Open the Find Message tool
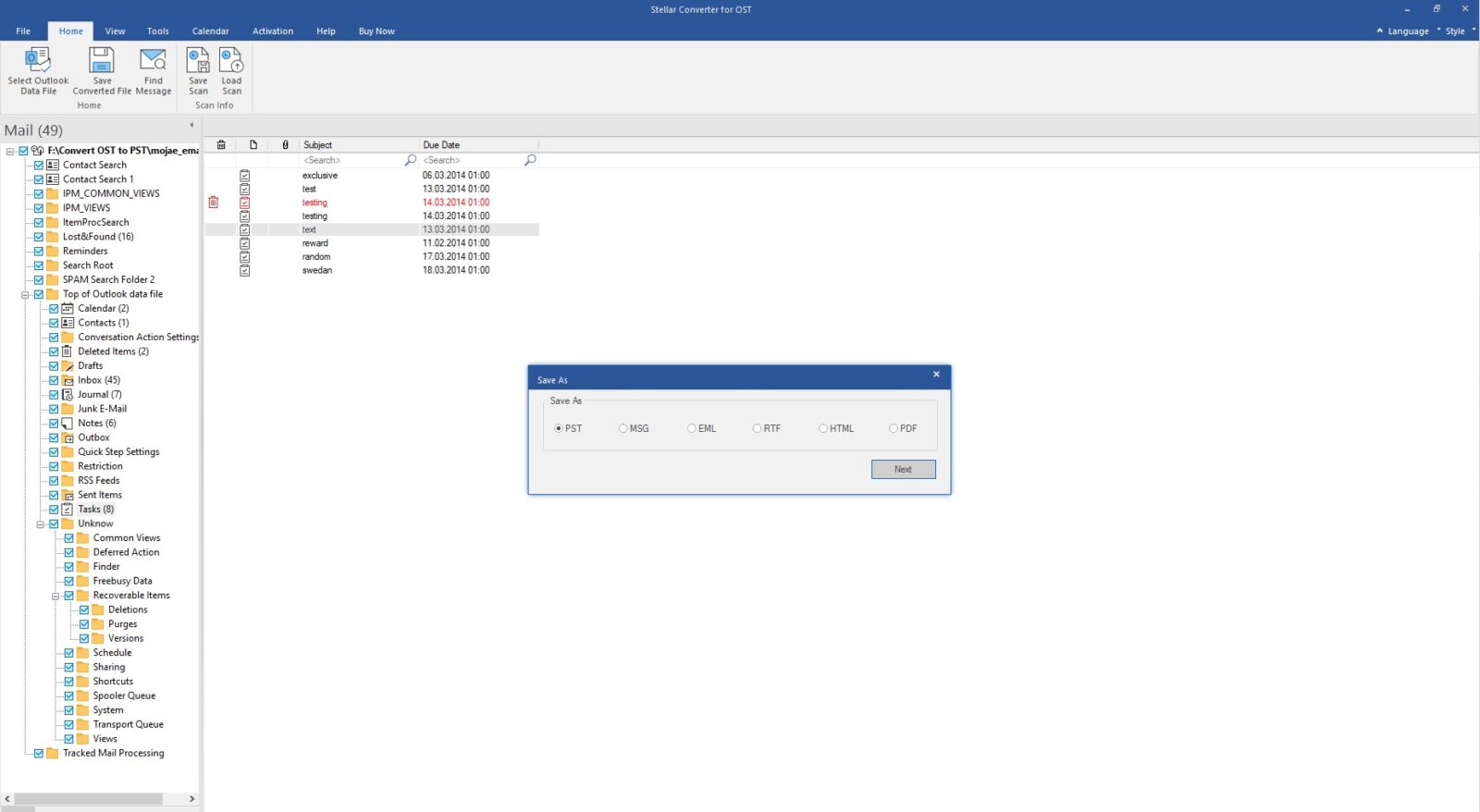This screenshot has width=1480, height=812. [153, 61]
